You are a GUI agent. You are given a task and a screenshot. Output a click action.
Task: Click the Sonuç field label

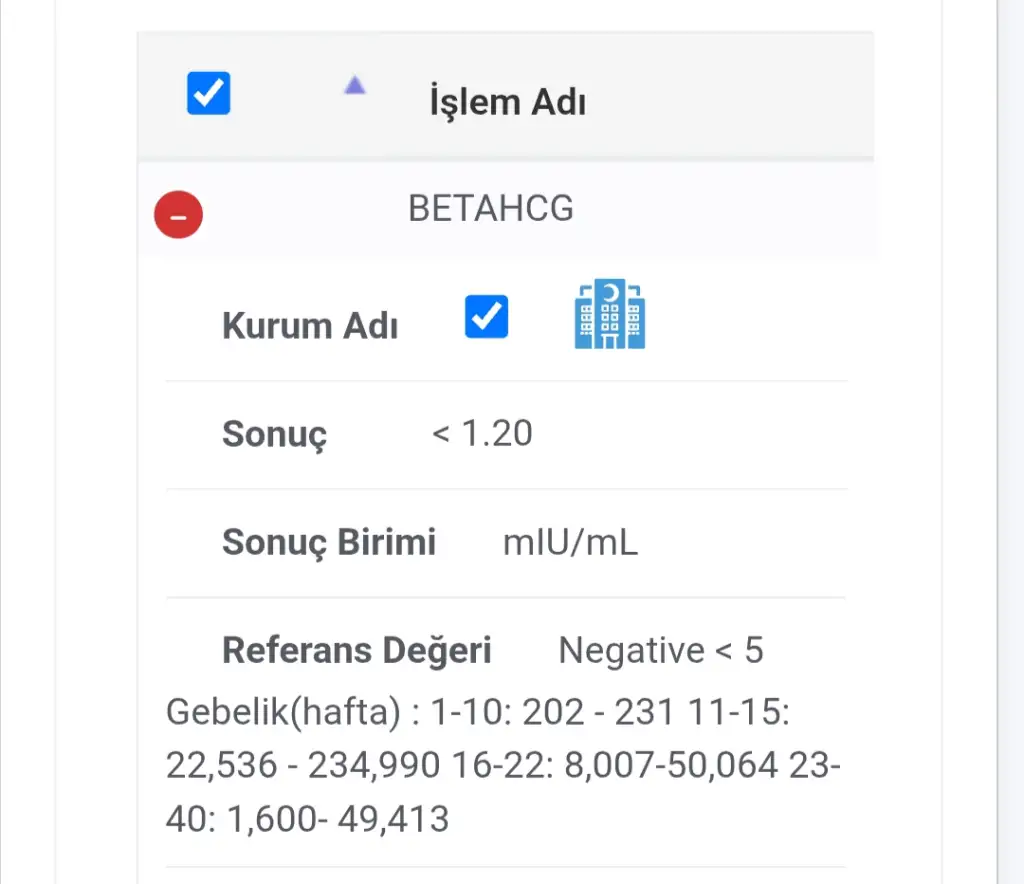(x=274, y=435)
